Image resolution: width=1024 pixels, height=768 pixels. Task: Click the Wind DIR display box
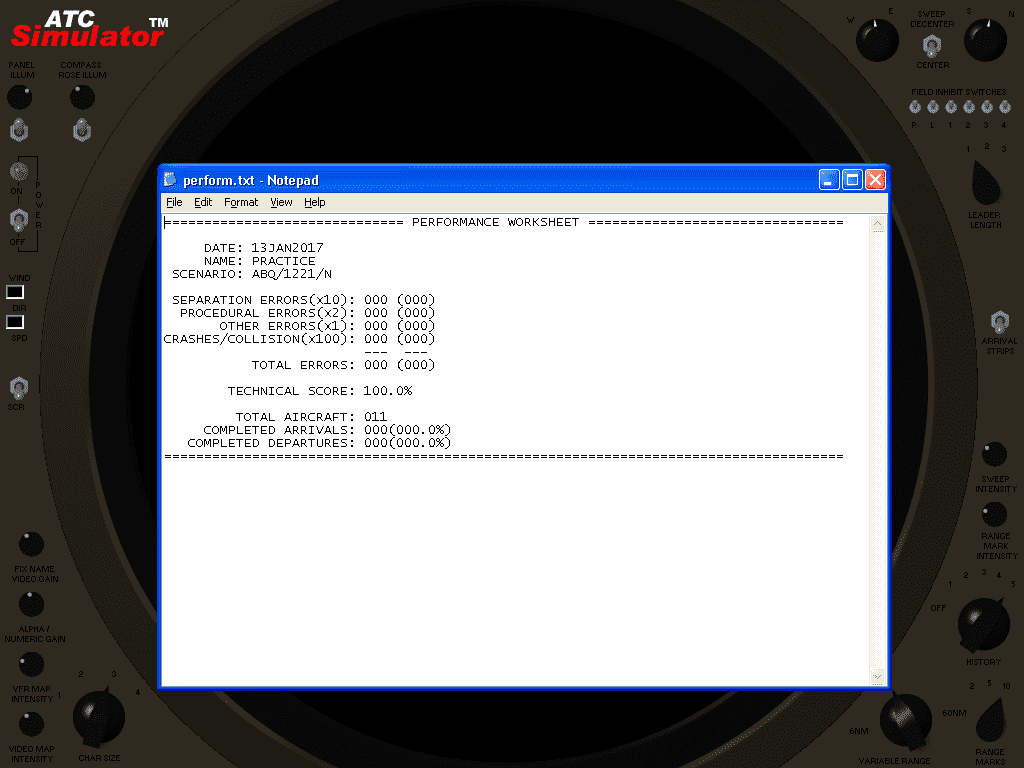pyautogui.click(x=15, y=292)
